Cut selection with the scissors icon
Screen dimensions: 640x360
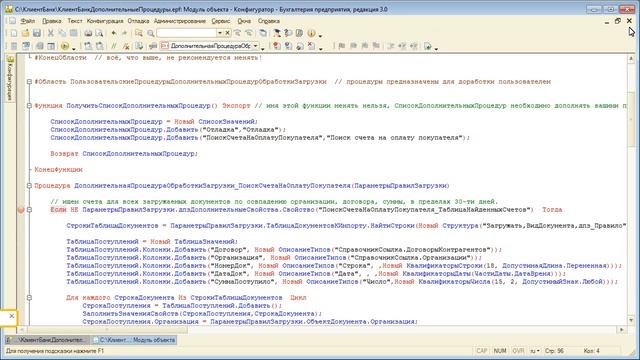pos(51,33)
